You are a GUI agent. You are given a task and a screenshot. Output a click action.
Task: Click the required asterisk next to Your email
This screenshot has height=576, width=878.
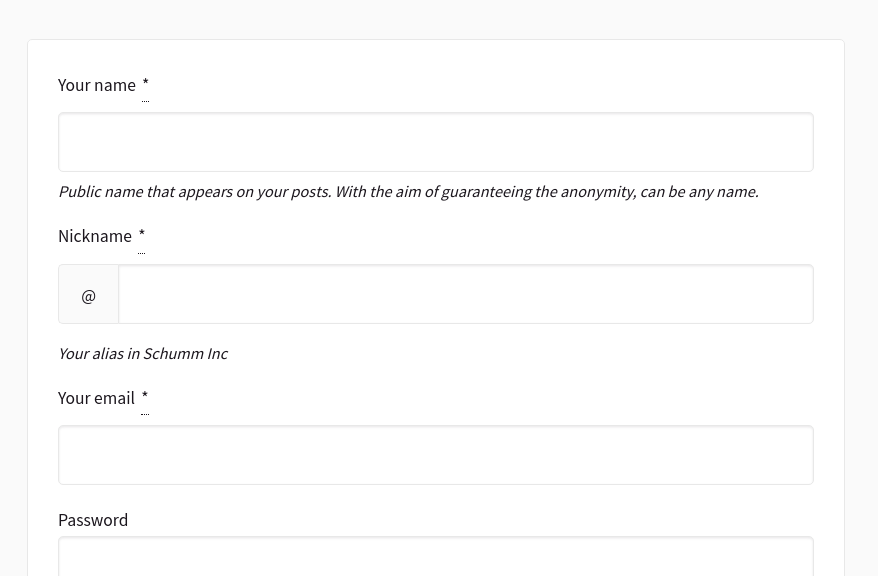pyautogui.click(x=145, y=397)
